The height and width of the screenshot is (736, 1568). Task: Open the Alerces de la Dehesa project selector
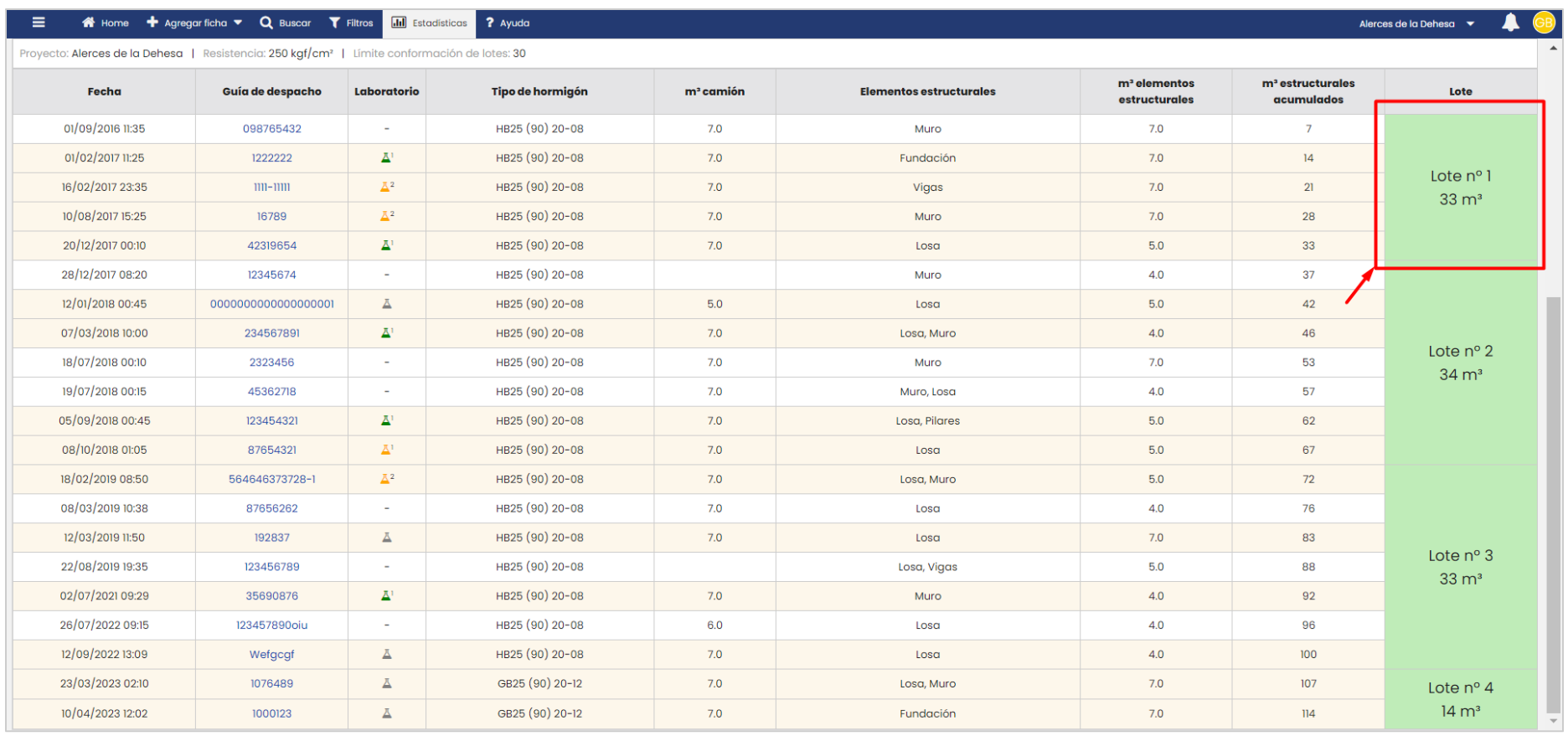tap(1416, 23)
